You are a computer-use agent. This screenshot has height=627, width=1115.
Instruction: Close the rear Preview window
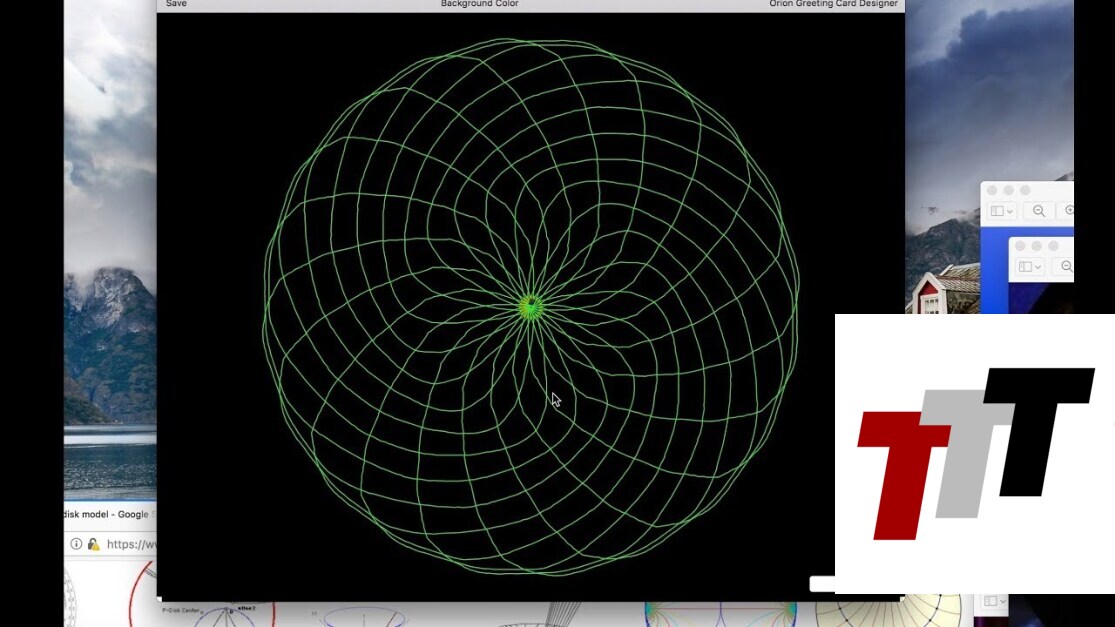pyautogui.click(x=993, y=190)
